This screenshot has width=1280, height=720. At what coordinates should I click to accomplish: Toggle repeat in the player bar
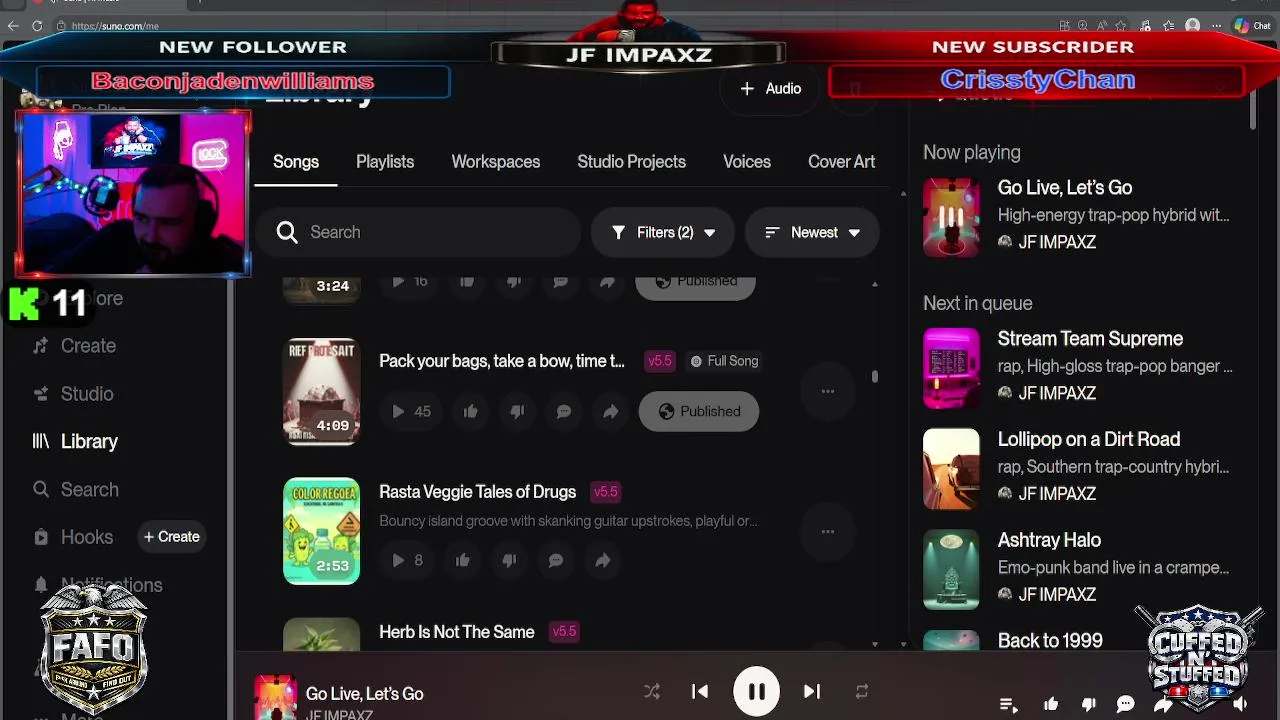coord(861,691)
